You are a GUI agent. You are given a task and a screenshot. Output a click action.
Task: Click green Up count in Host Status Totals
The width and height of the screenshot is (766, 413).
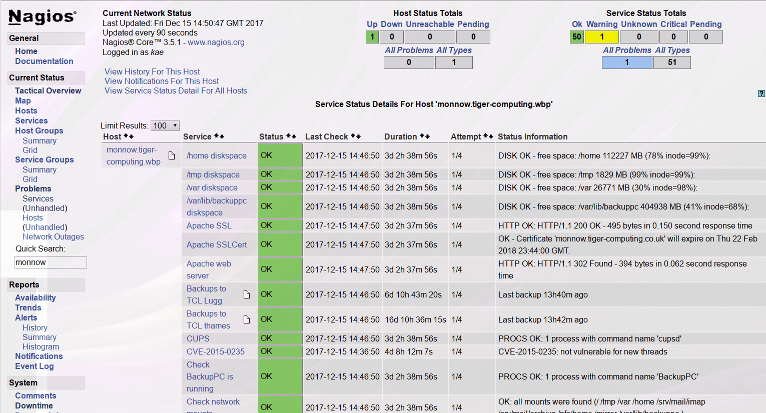[372, 37]
